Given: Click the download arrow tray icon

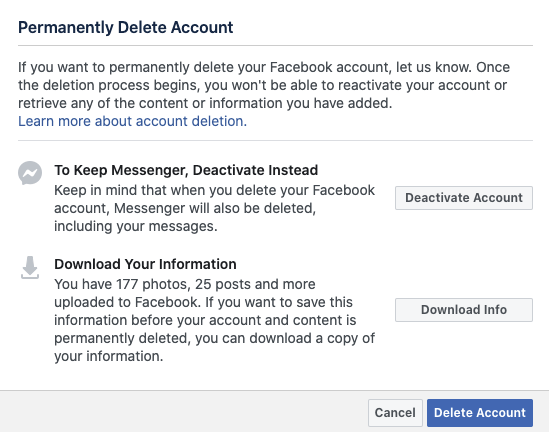Looking at the screenshot, I should pyautogui.click(x=30, y=267).
